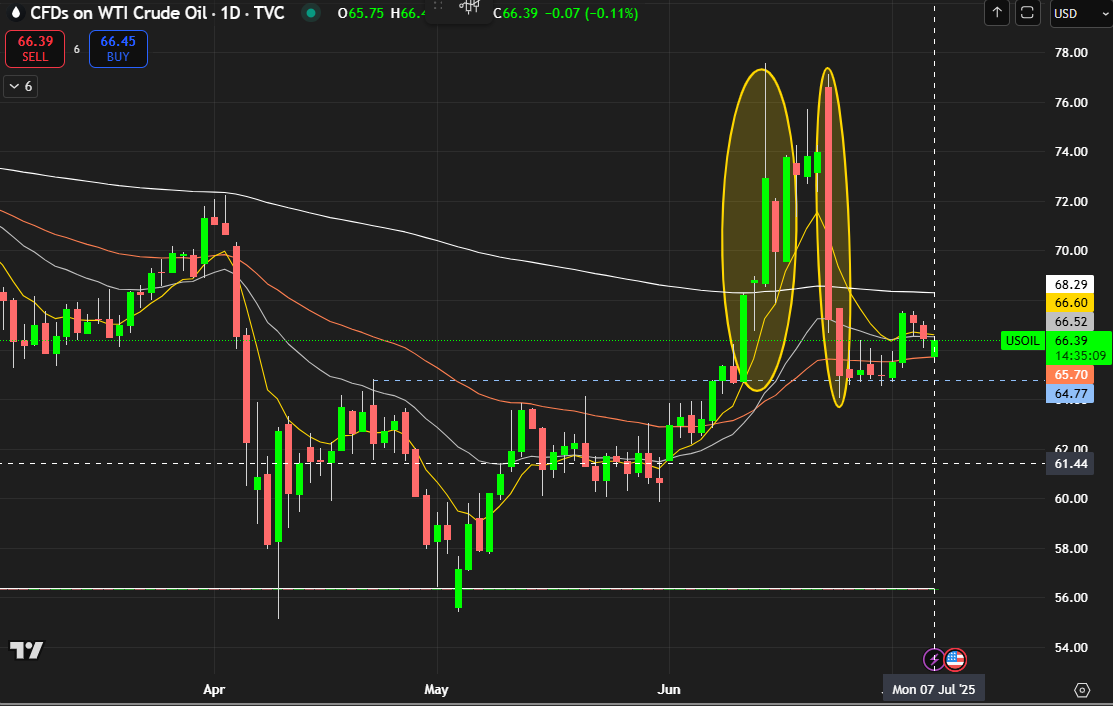Viewport: 1113px width, 706px height.
Task: Open chart settings hexagon gear icon
Action: pyautogui.click(x=1082, y=690)
